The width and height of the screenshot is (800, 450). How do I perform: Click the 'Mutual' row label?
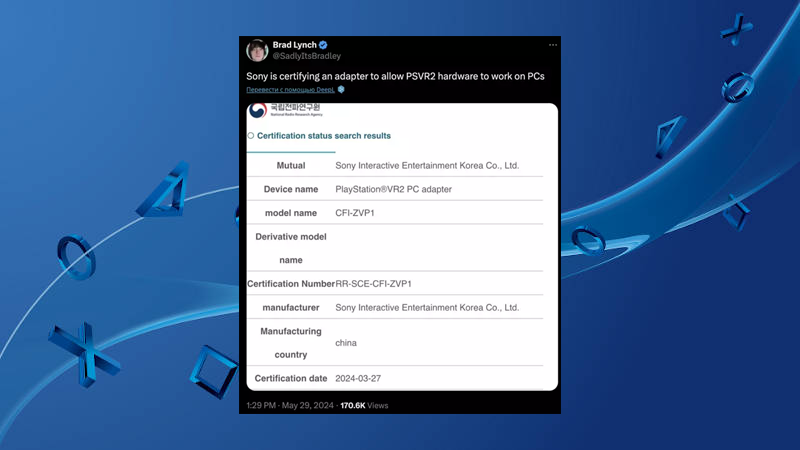pos(291,165)
